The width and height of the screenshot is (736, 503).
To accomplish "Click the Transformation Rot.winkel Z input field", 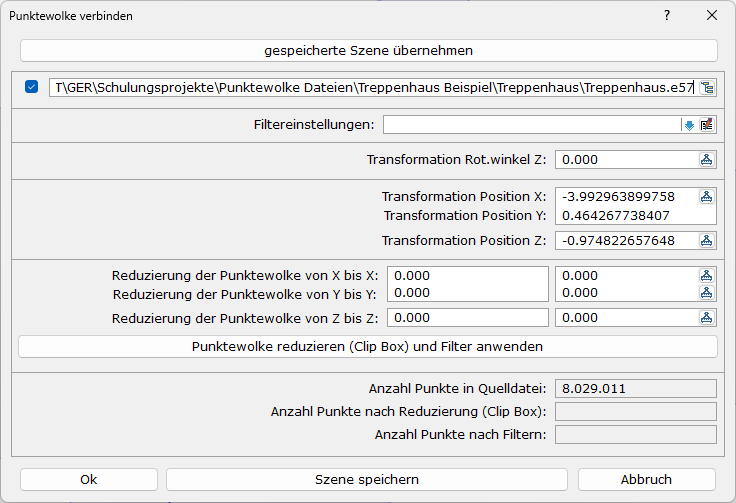I will (626, 160).
